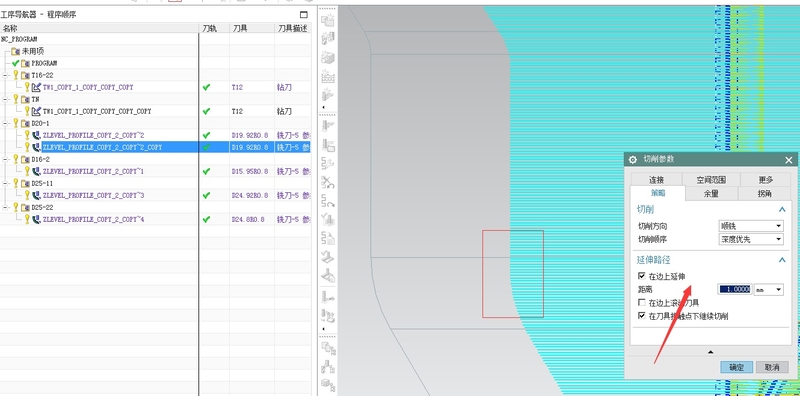The height and width of the screenshot is (396, 800).
Task: Enable the 在边上滚动刀具 checkbox
Action: tap(642, 303)
